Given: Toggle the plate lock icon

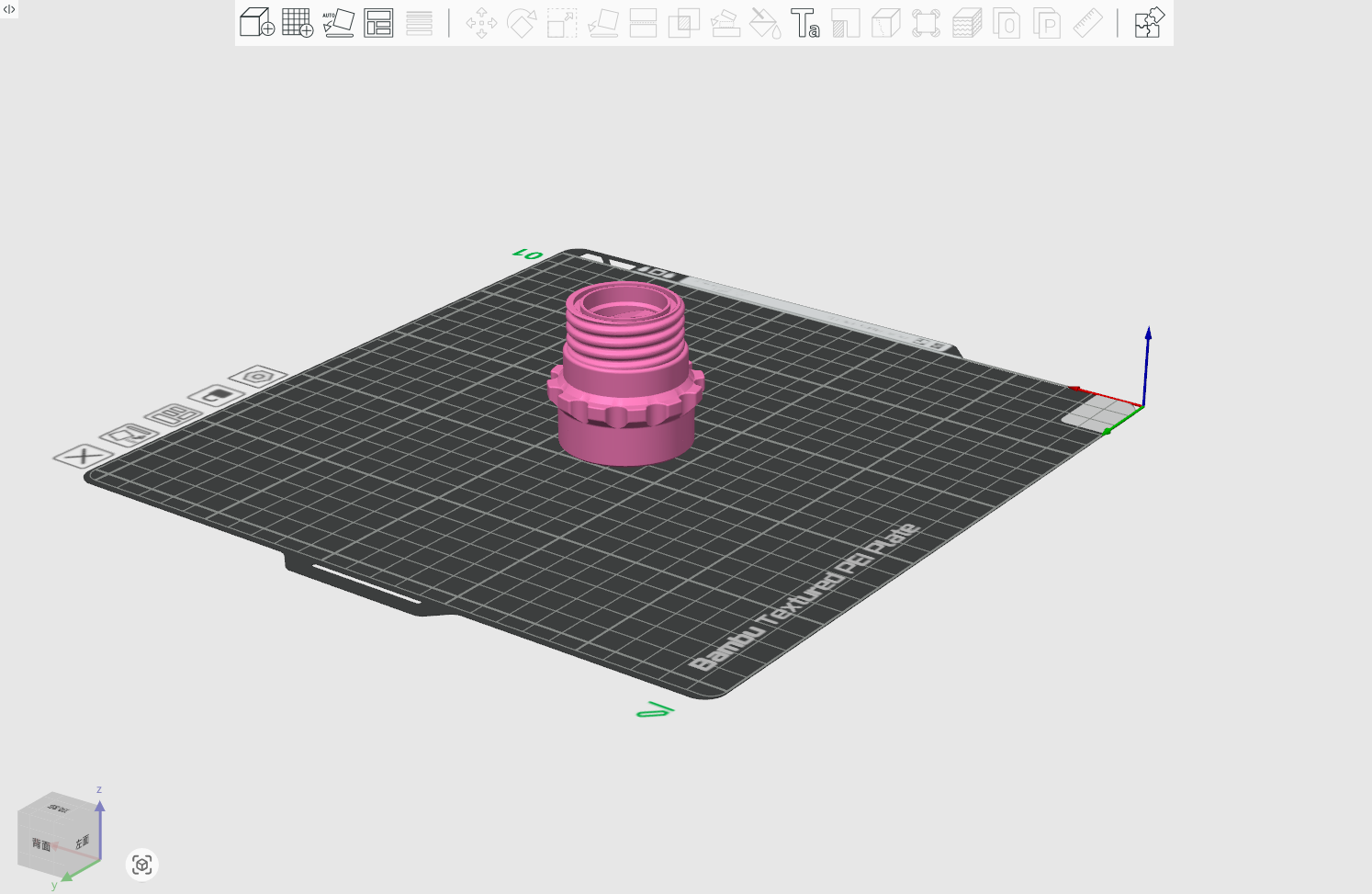Looking at the screenshot, I should click(x=217, y=395).
